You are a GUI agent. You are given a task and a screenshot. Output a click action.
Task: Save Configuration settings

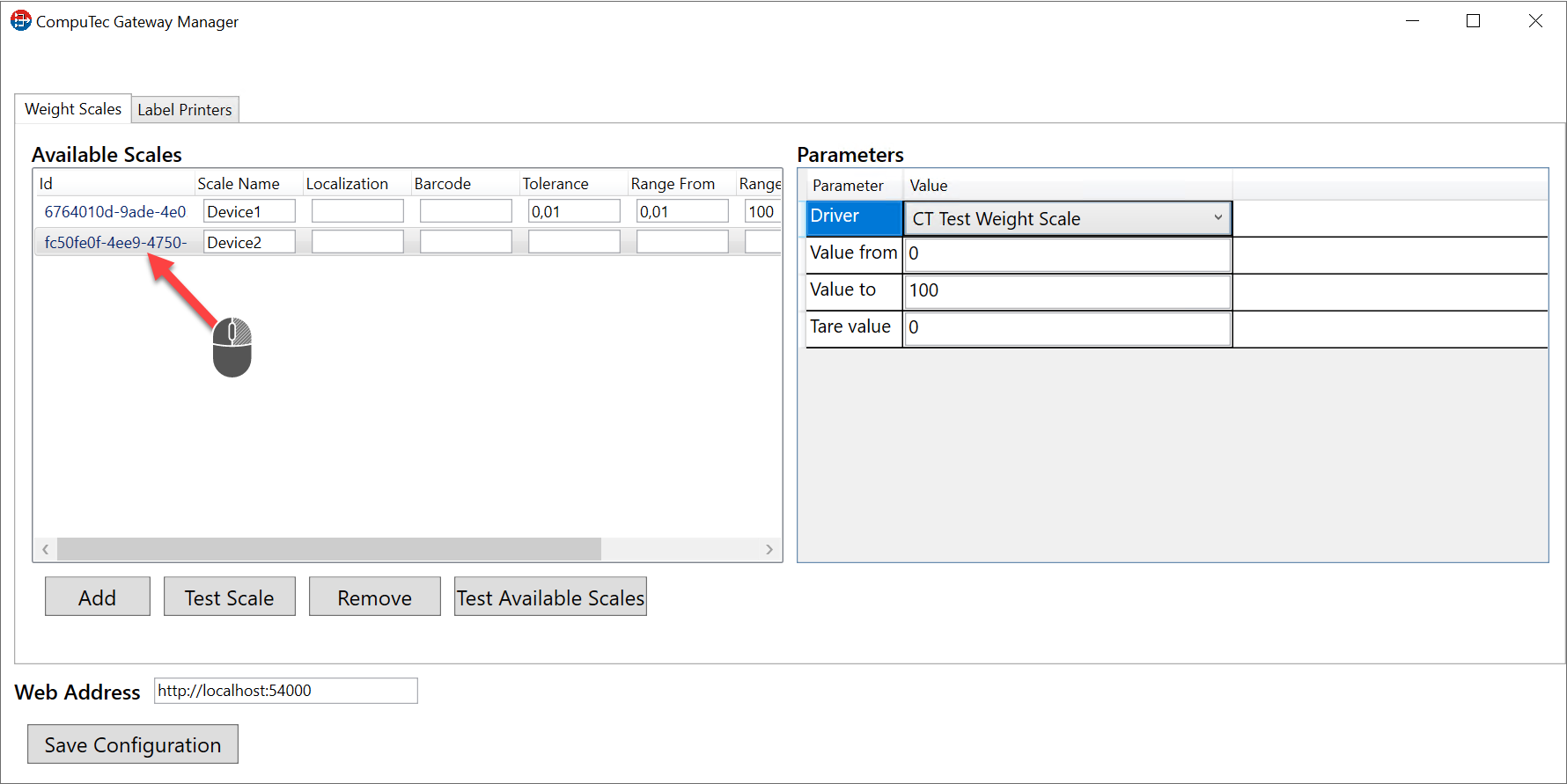[x=133, y=744]
